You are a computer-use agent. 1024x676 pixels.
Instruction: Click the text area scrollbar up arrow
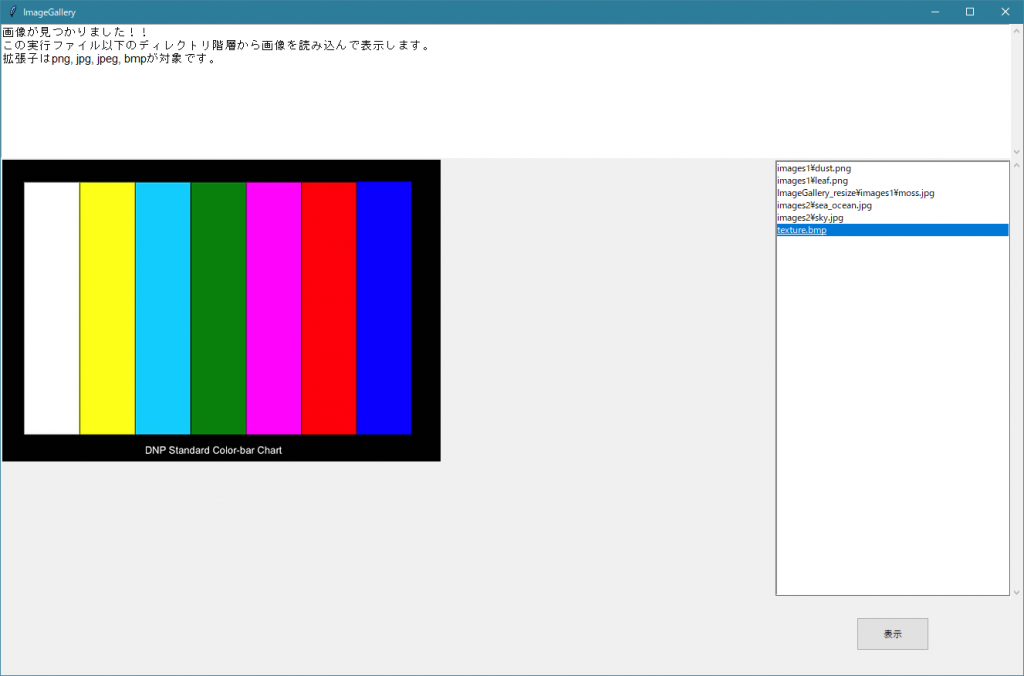pyautogui.click(x=1017, y=31)
